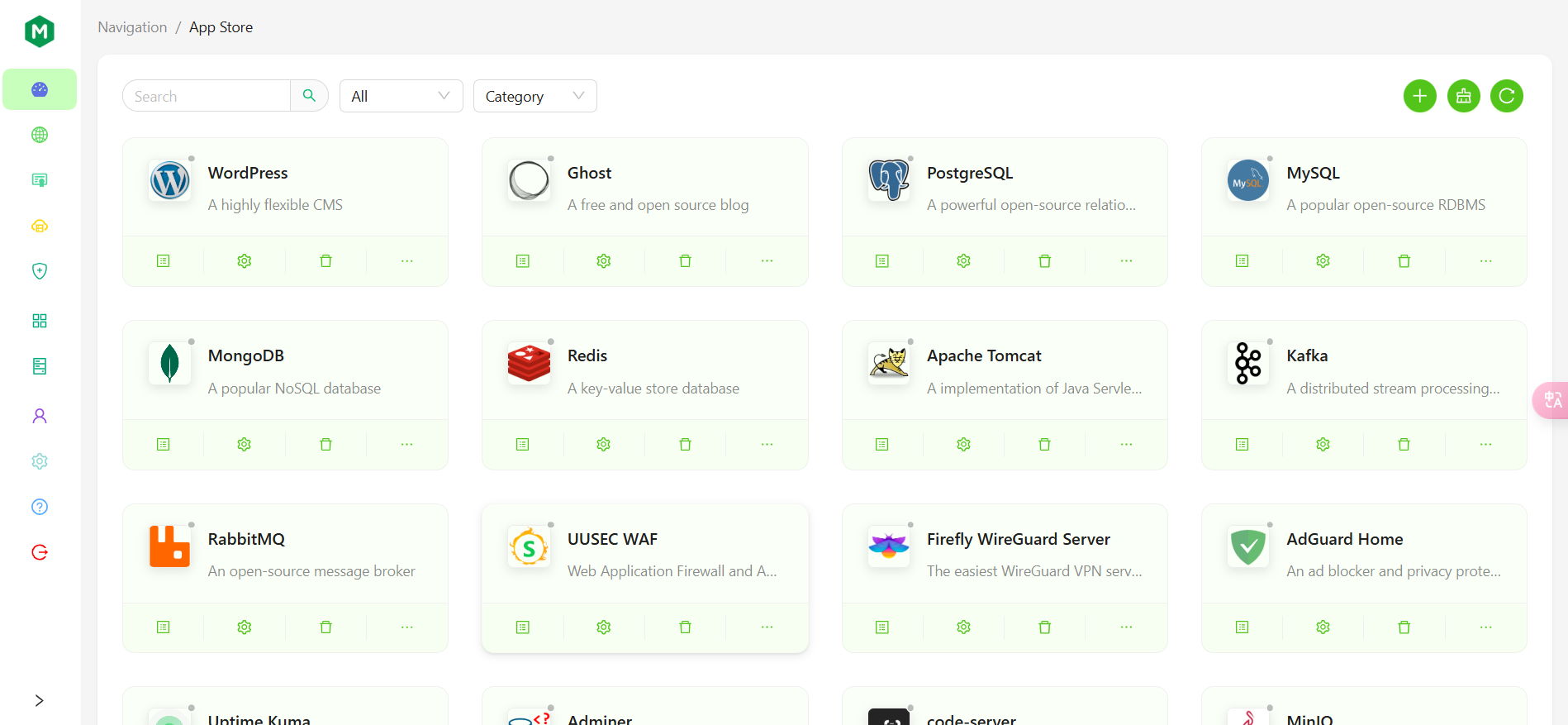Screen dimensions: 1568x725
Task: Open WordPress gear settings icon
Action: [x=245, y=261]
